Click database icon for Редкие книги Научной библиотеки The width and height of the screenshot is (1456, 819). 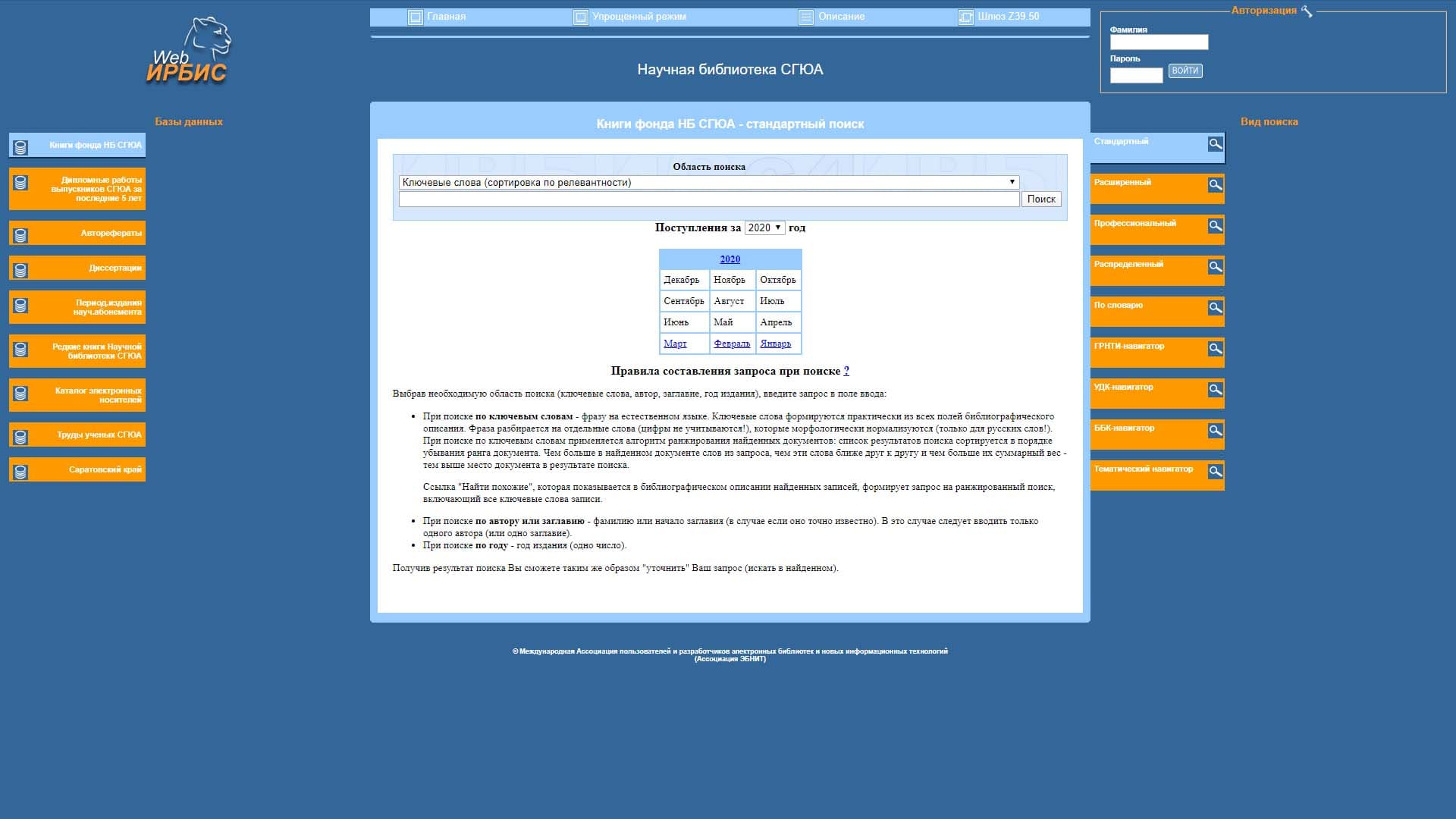pos(20,350)
